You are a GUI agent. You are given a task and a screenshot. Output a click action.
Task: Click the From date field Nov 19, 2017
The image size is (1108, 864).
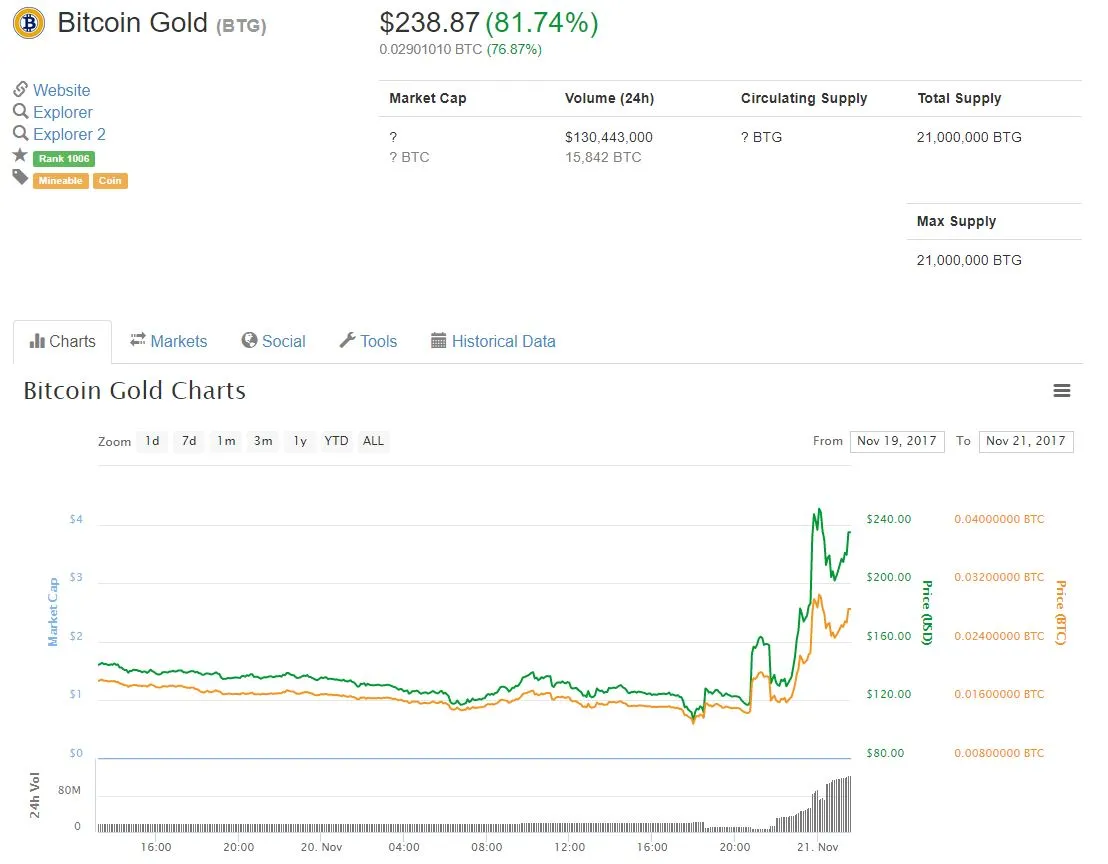tap(897, 442)
